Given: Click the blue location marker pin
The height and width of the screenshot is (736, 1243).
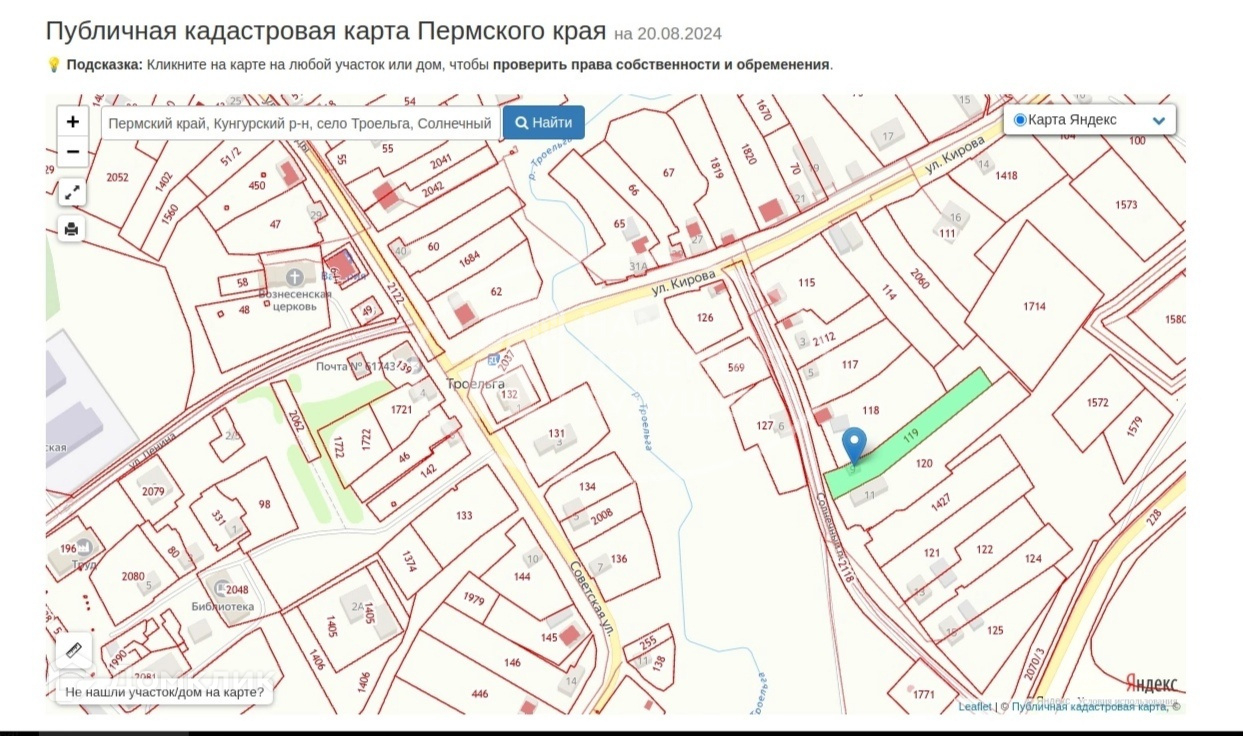Looking at the screenshot, I should [854, 445].
